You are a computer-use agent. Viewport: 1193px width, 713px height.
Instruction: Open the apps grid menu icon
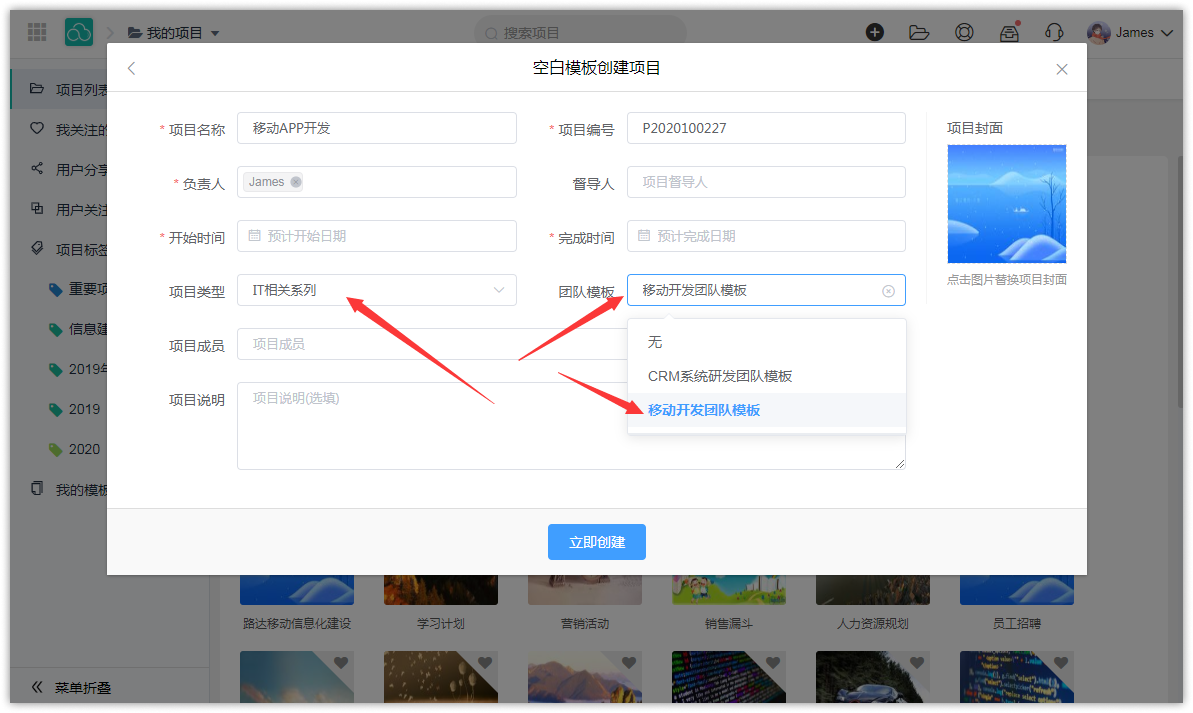tap(37, 32)
